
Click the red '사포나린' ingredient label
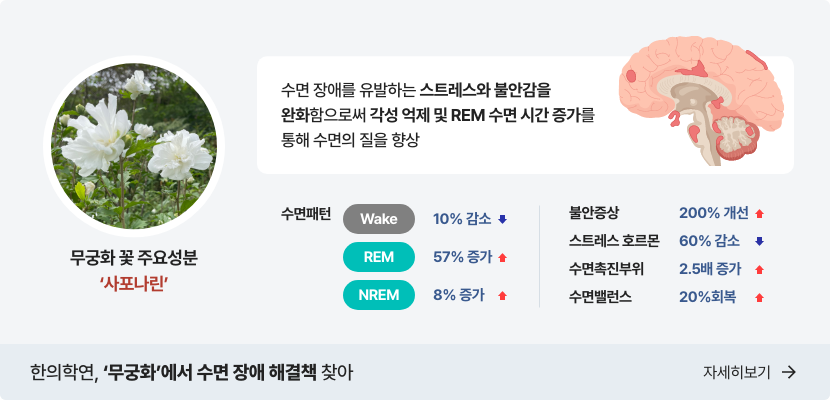pos(134,285)
